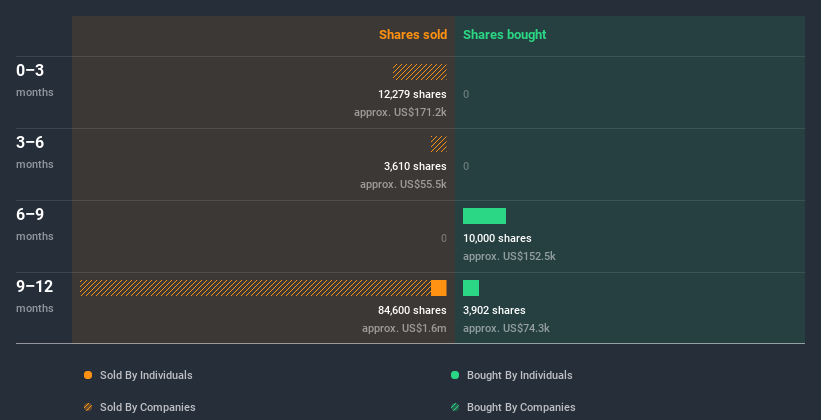
Task: Toggle the Bought By Individuals legend label
Action: point(519,375)
